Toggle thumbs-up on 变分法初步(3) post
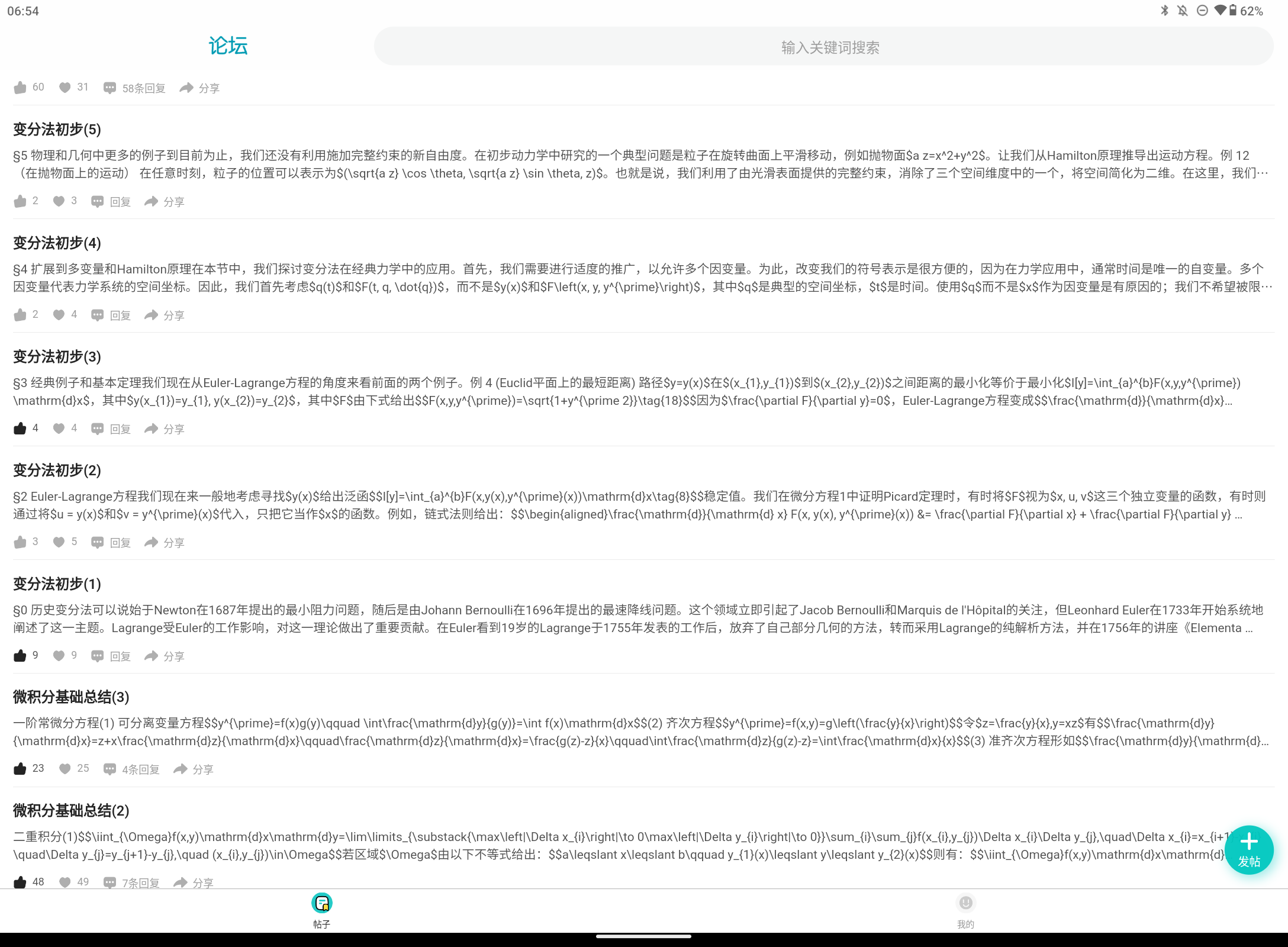Screen dimensions: 1288x947 pos(20,429)
